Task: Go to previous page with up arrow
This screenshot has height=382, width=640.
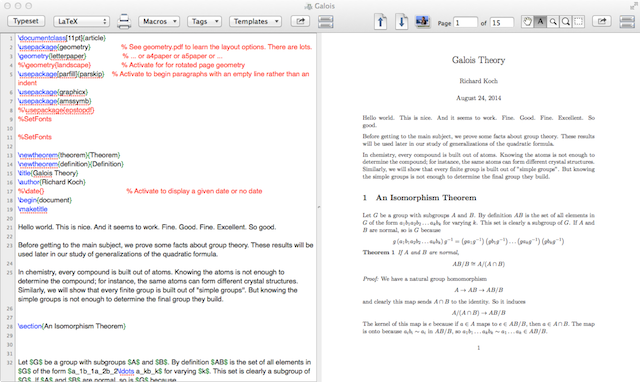Action: 380,21
